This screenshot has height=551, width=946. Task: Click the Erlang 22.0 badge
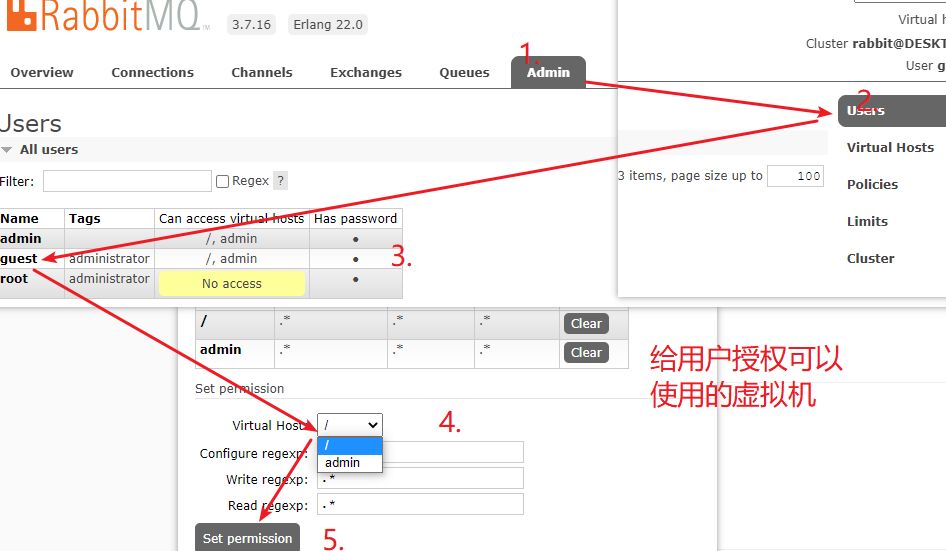tap(328, 25)
